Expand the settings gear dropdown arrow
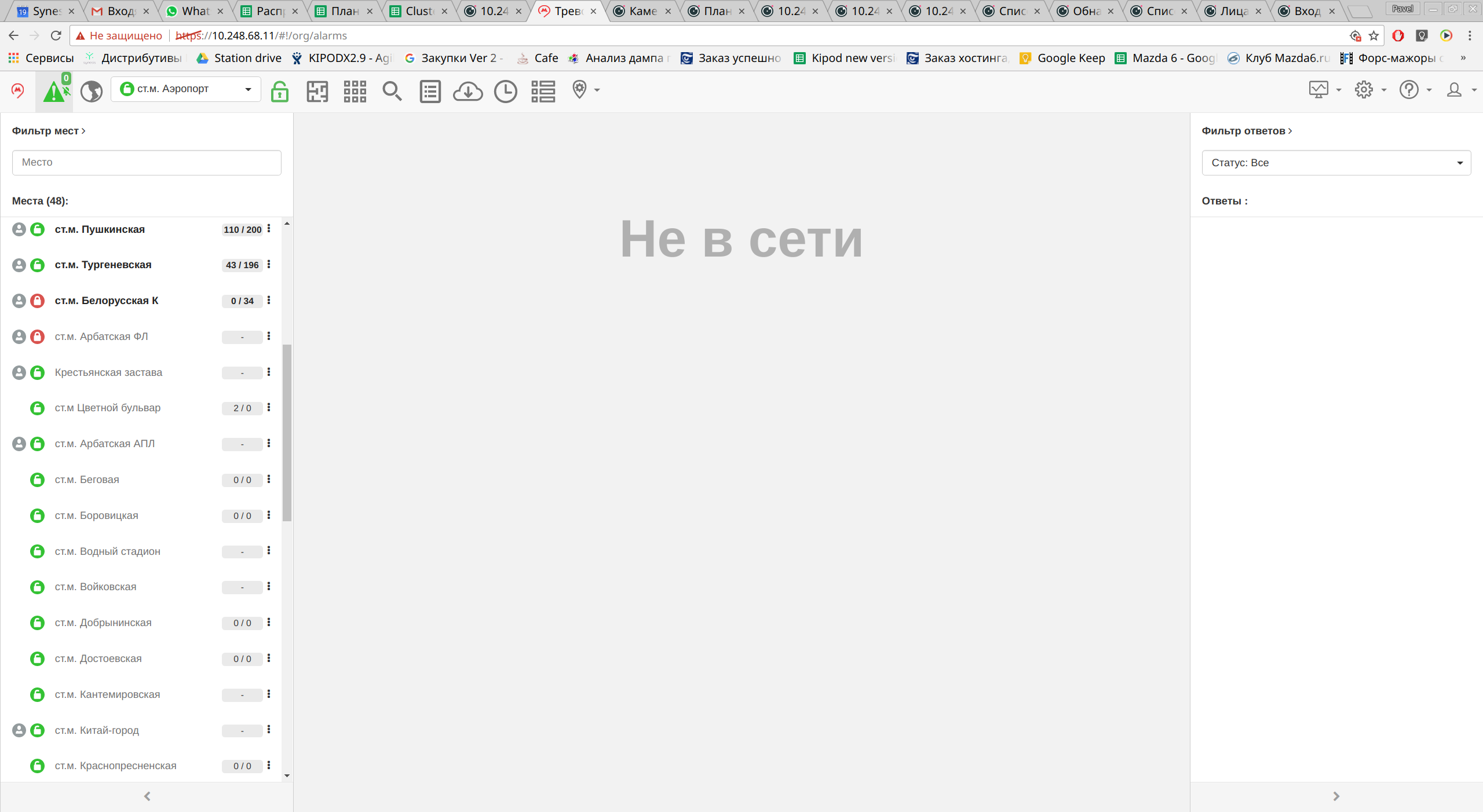Image resolution: width=1483 pixels, height=812 pixels. pyautogui.click(x=1384, y=90)
